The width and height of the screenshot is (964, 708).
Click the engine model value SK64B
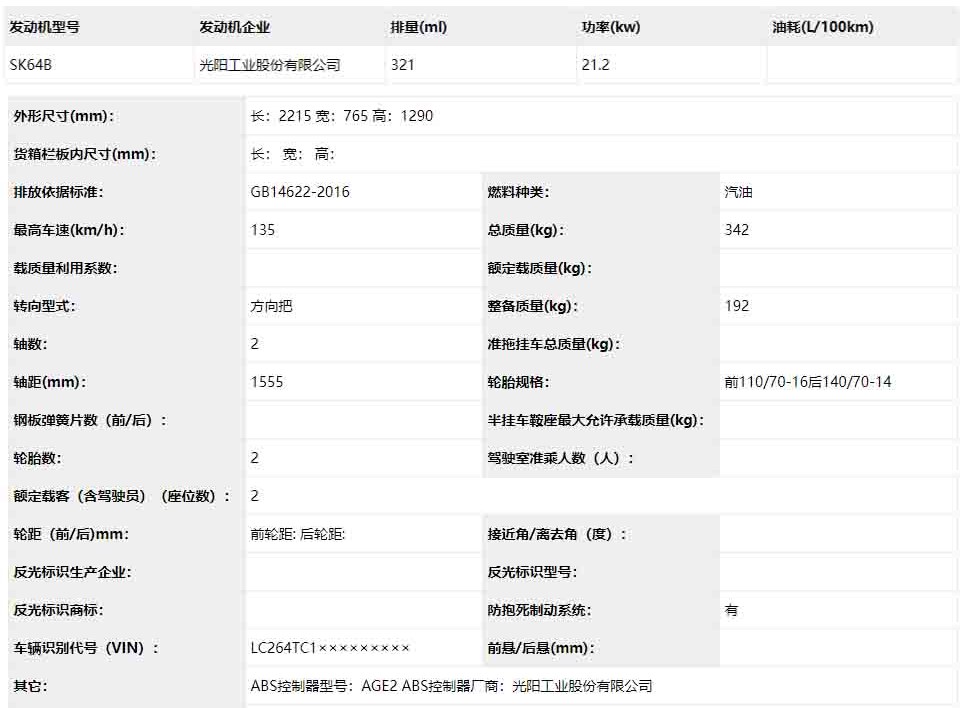[x=30, y=65]
